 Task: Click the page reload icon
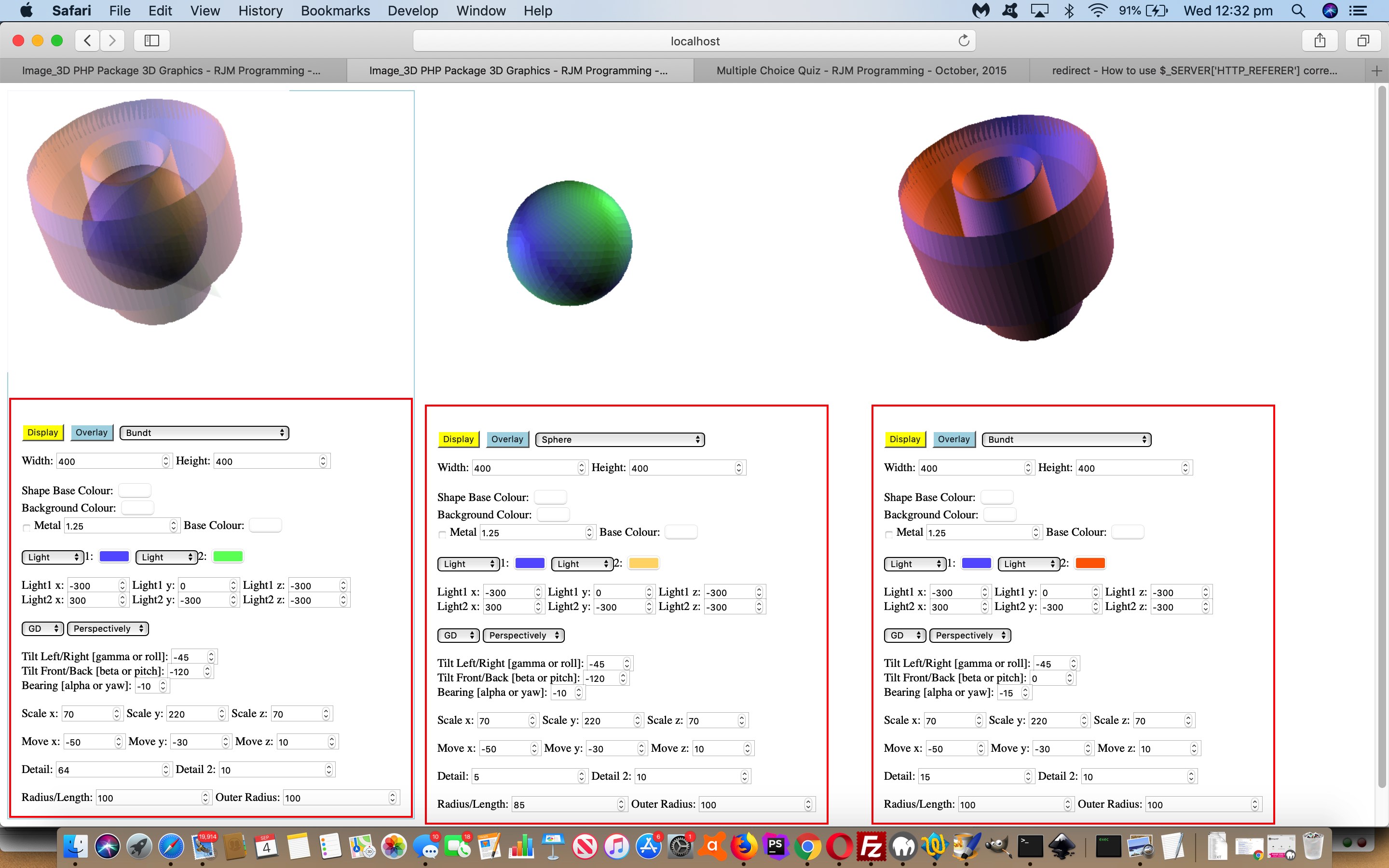point(964,41)
